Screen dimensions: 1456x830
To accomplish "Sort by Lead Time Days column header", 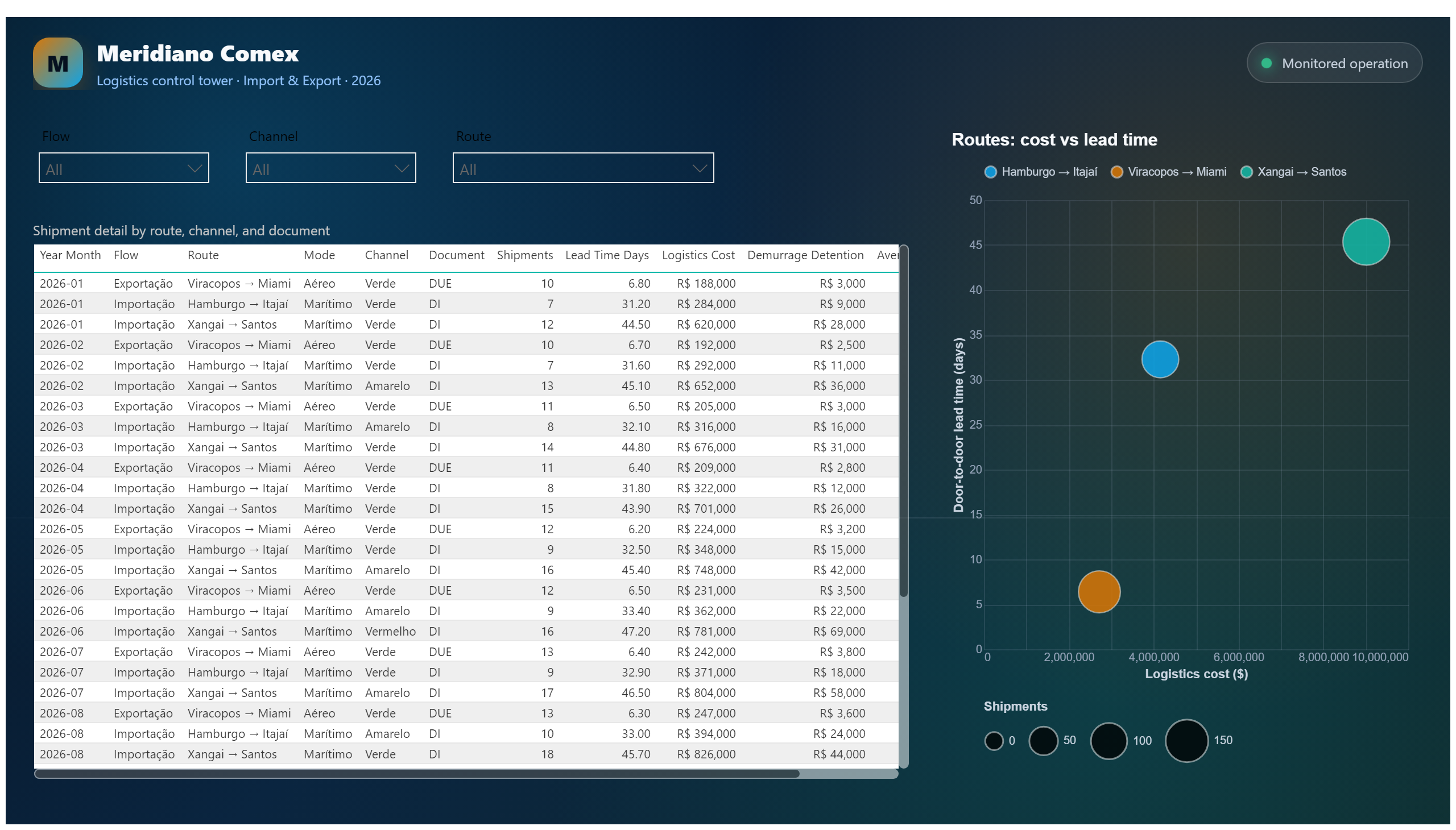I will (606, 255).
